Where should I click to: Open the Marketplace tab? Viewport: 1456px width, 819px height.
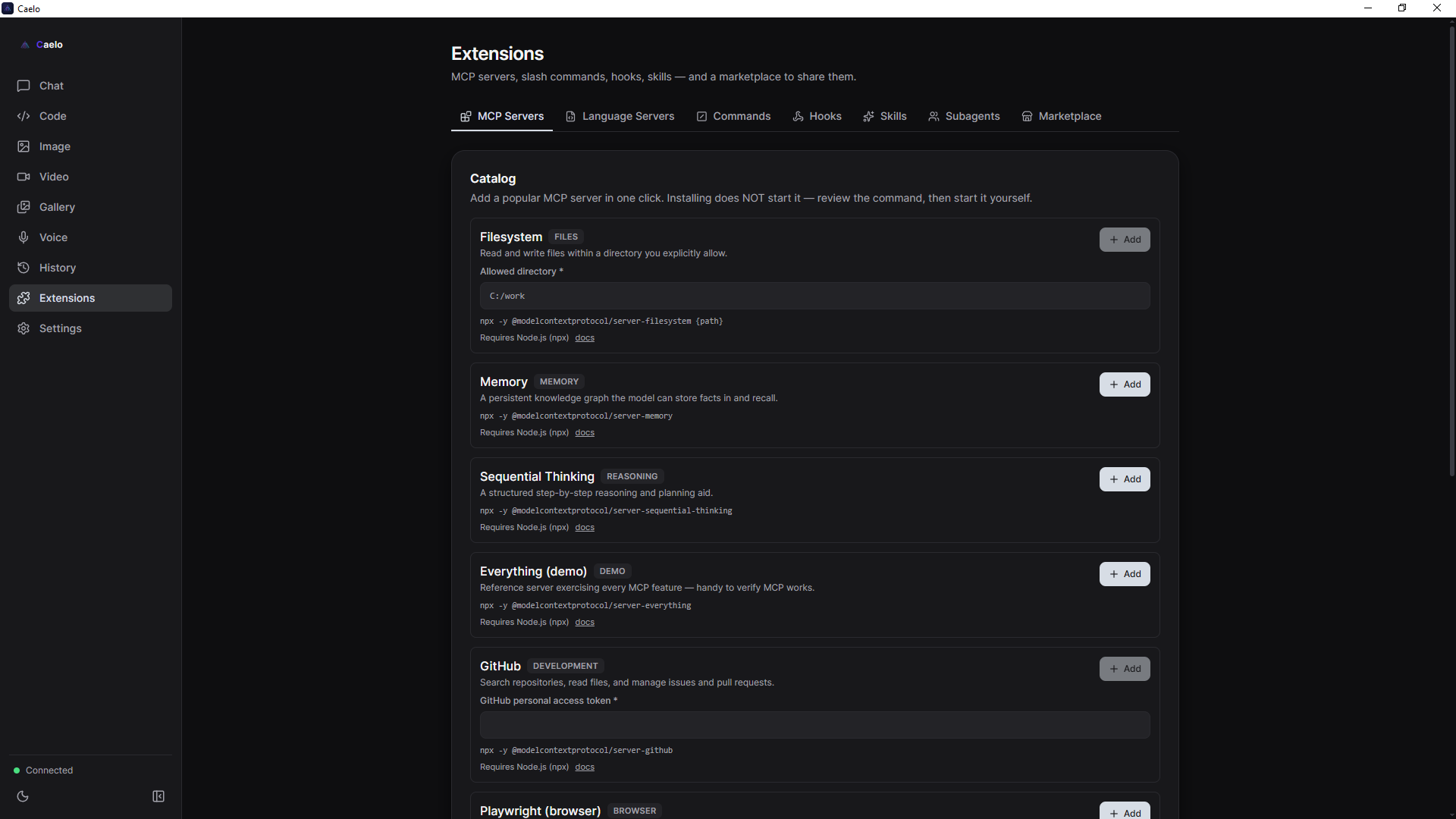point(1061,116)
